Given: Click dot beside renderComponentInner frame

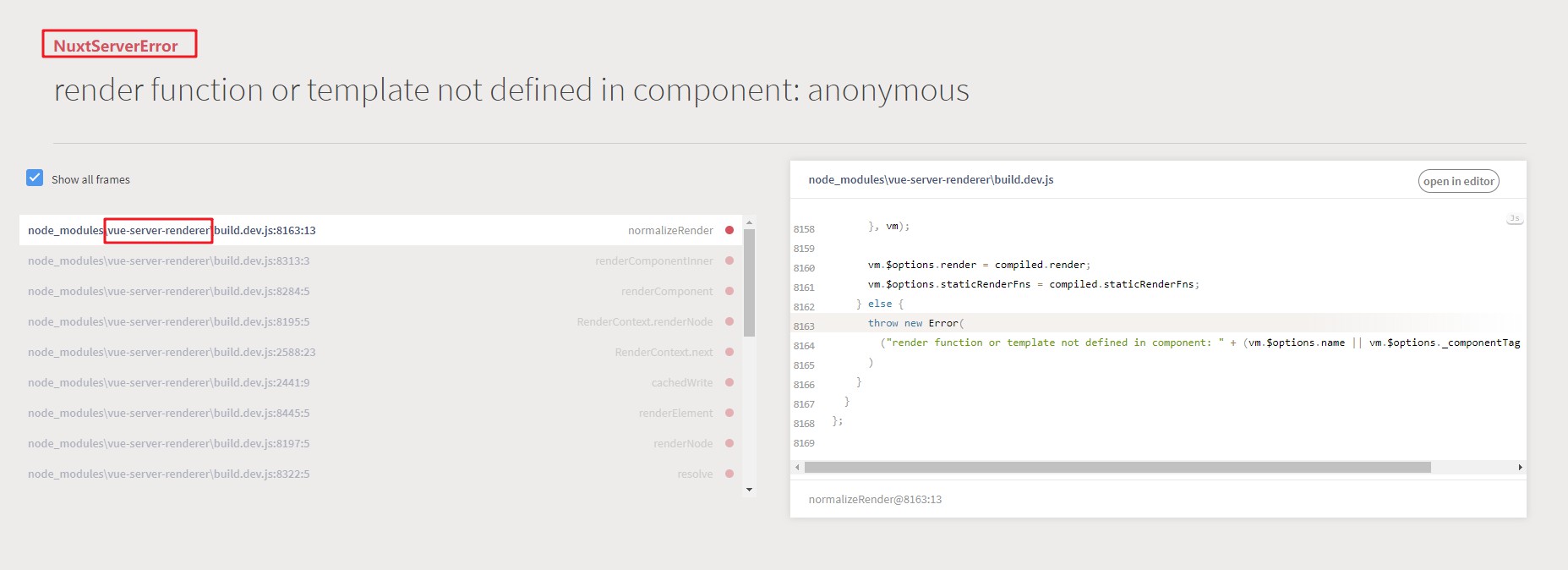Looking at the screenshot, I should [x=729, y=260].
